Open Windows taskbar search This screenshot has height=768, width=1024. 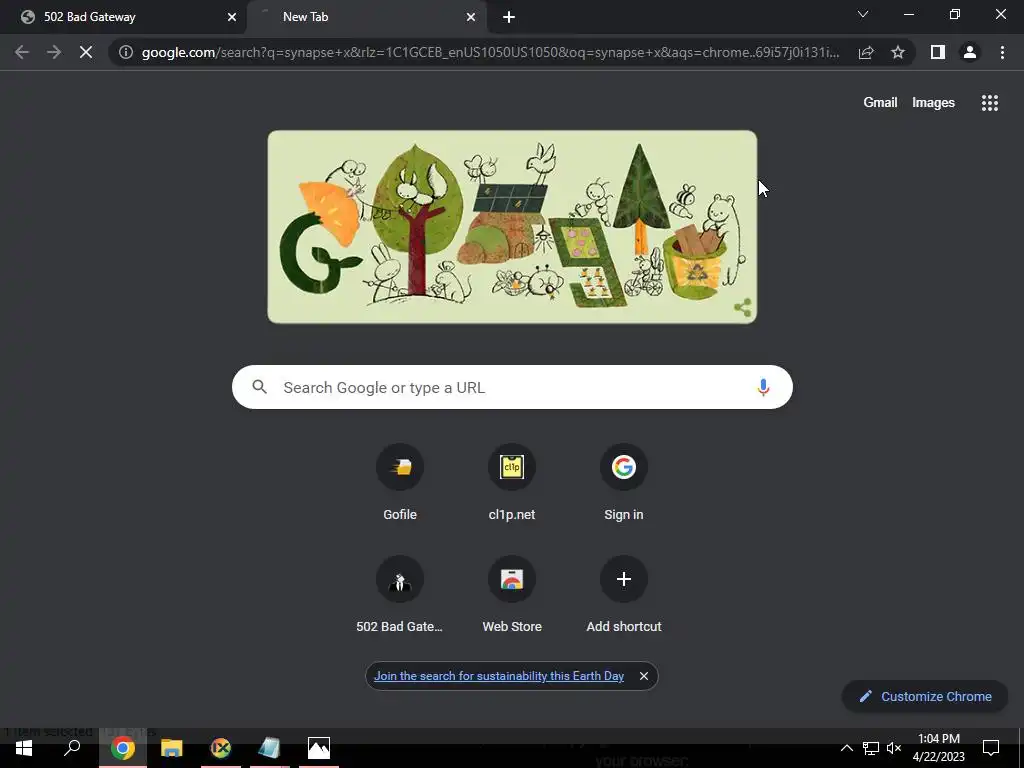[72, 748]
